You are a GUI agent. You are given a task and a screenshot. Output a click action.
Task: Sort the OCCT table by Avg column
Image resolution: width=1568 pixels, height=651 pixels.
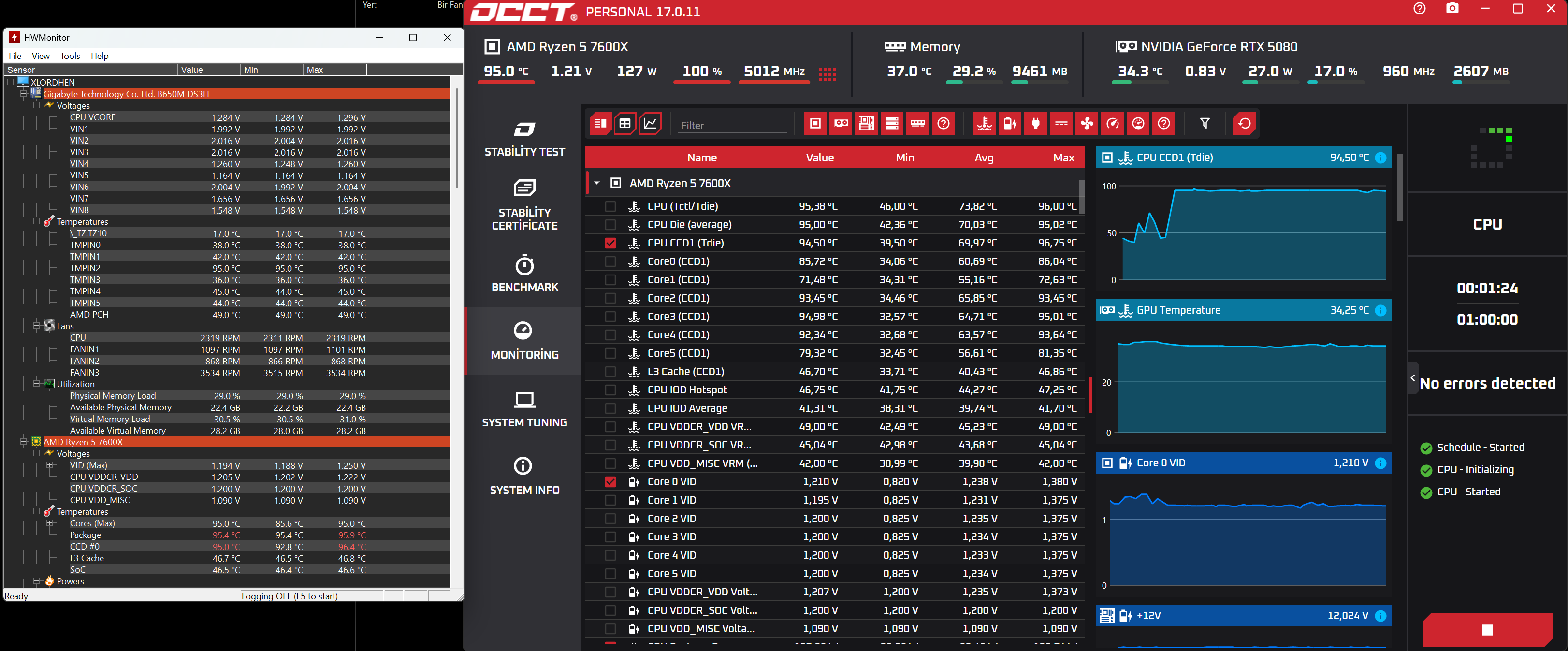tap(984, 158)
